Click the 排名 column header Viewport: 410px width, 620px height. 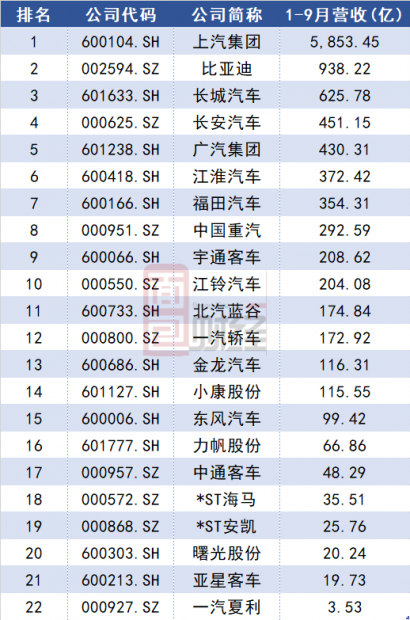click(34, 15)
